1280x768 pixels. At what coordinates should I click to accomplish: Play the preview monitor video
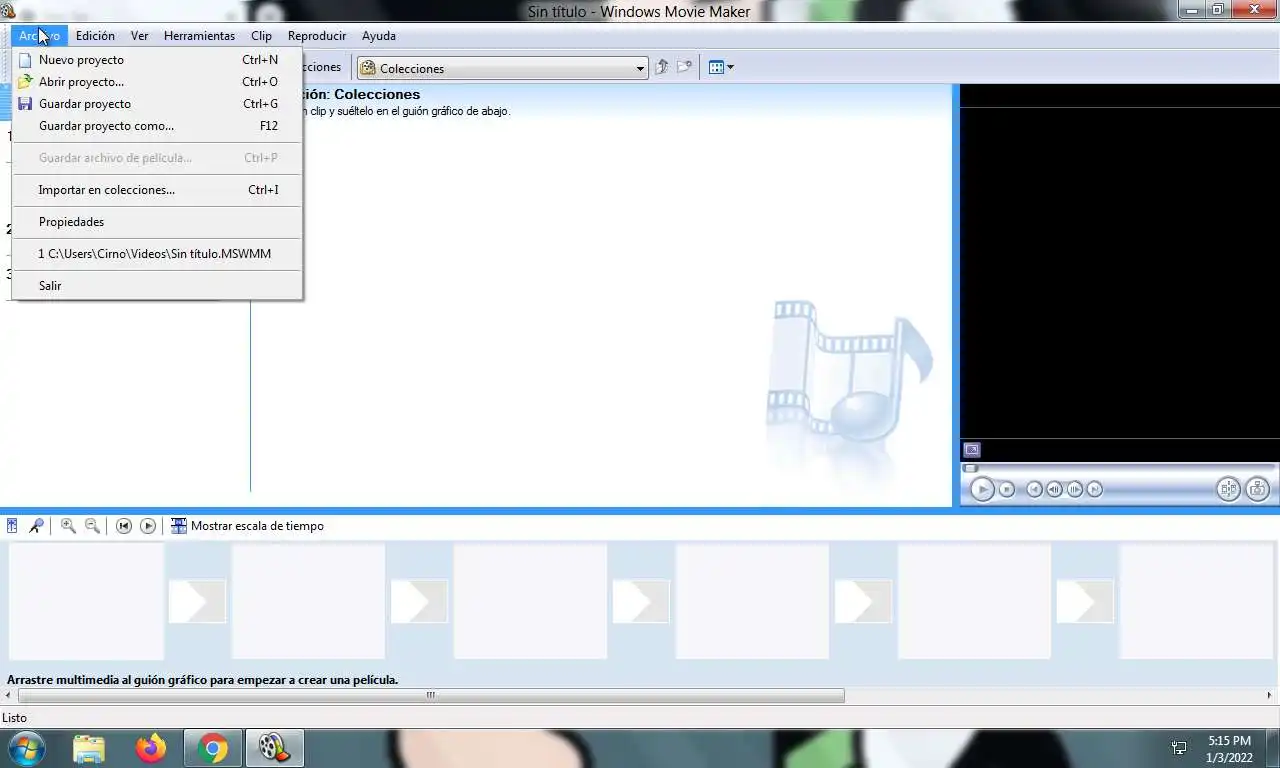(982, 489)
